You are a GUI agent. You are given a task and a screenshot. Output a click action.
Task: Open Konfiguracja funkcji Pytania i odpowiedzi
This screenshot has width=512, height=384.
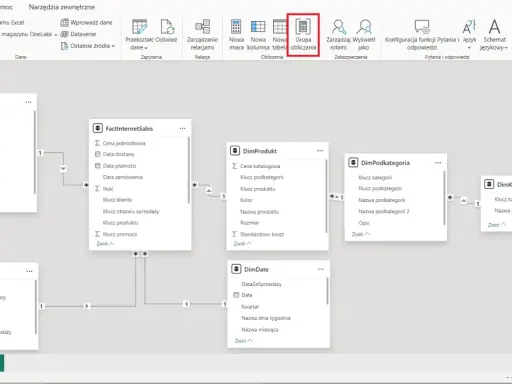[422, 35]
